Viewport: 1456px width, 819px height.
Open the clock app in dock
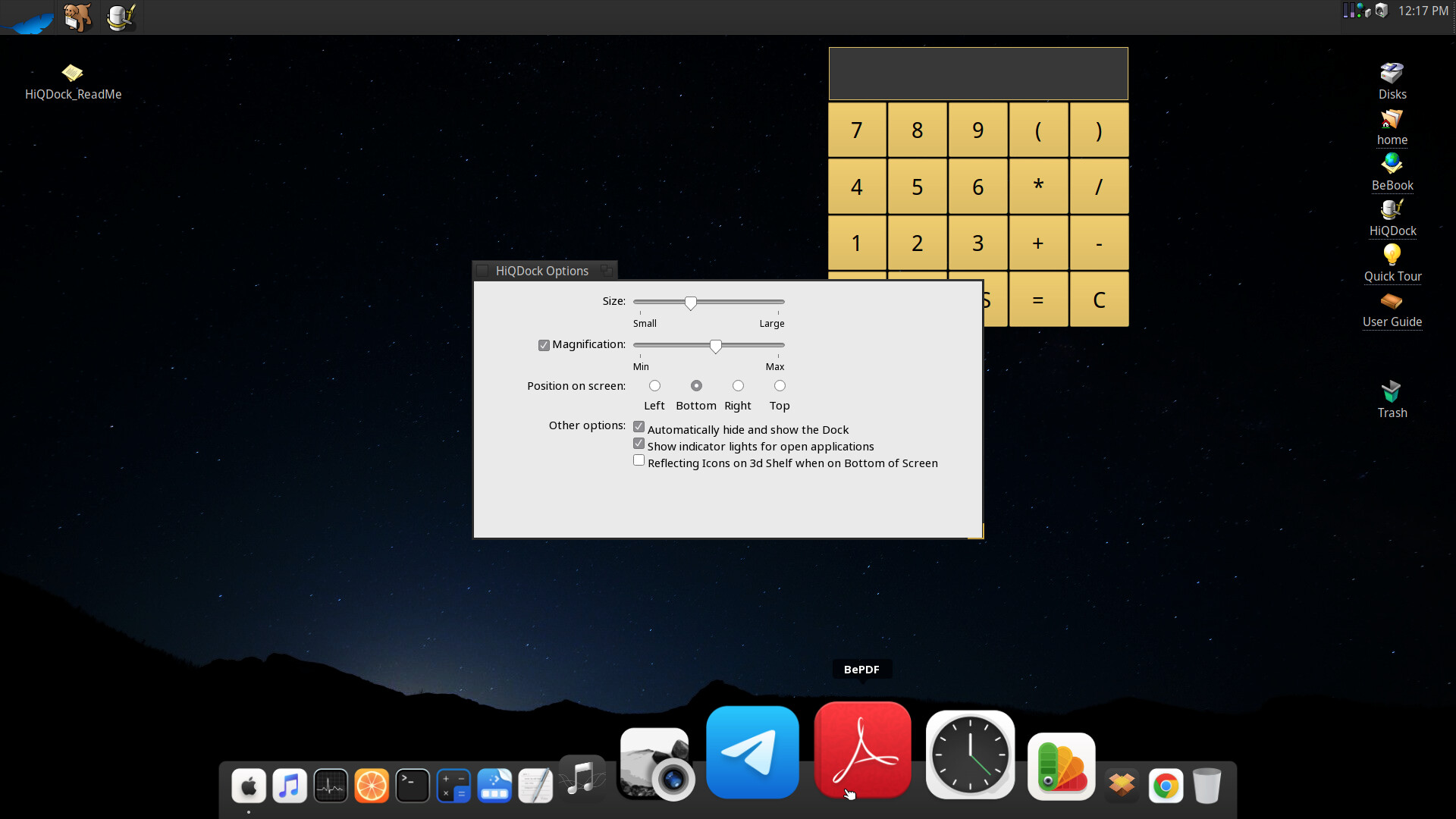click(970, 755)
